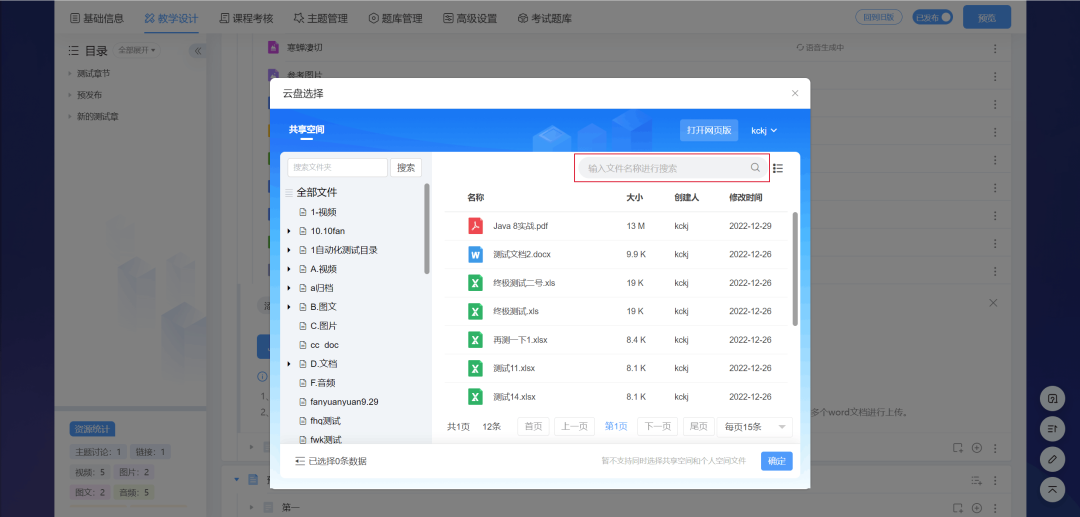The height and width of the screenshot is (517, 1080).
Task: Expand the B.图文 folder
Action: 289,307
